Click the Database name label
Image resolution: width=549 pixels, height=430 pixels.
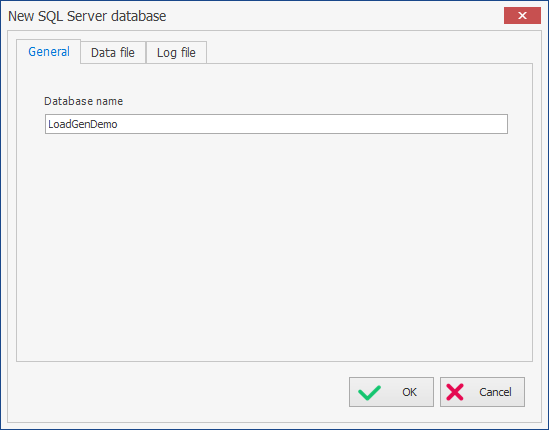(83, 101)
